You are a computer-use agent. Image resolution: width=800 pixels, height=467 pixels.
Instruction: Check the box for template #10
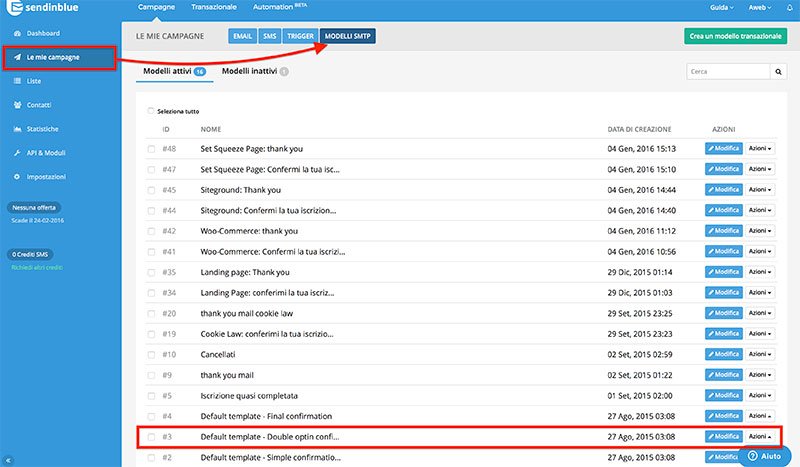pos(151,355)
